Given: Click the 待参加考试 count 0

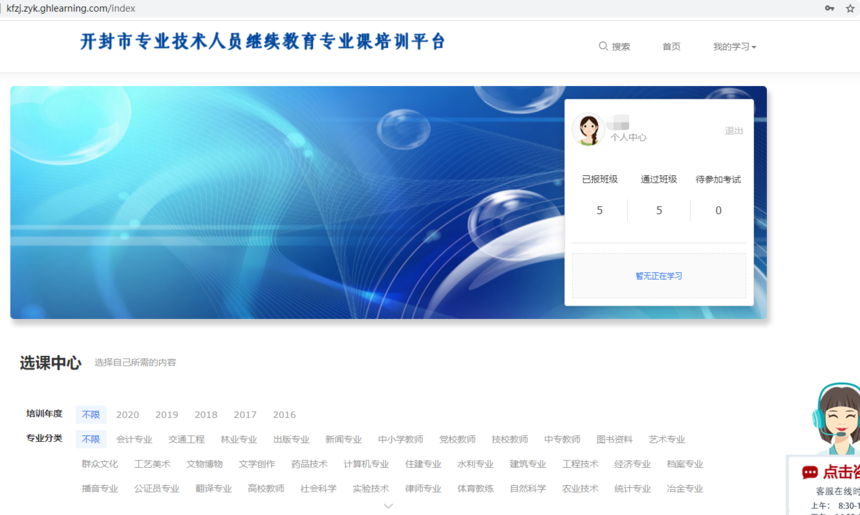Looking at the screenshot, I should tap(718, 211).
